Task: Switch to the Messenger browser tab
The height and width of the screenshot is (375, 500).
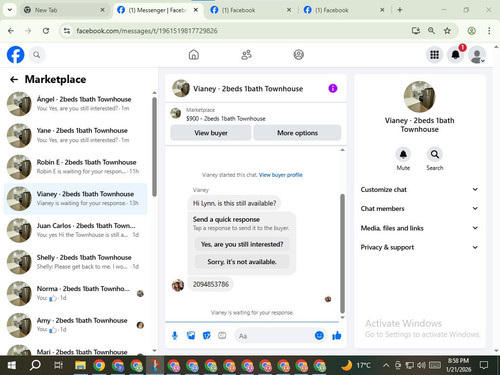Action: 157,10
